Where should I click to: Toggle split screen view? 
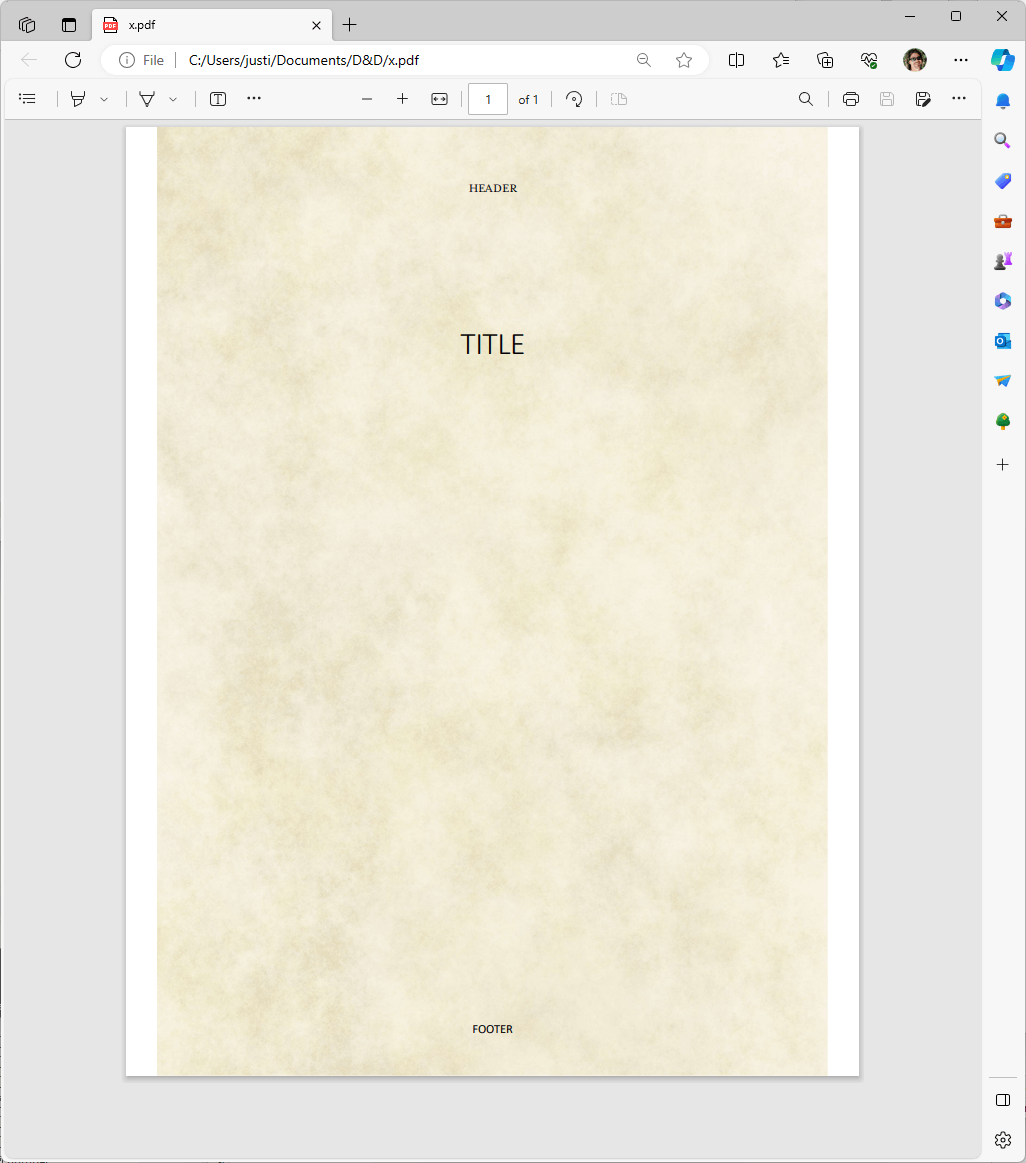(737, 60)
